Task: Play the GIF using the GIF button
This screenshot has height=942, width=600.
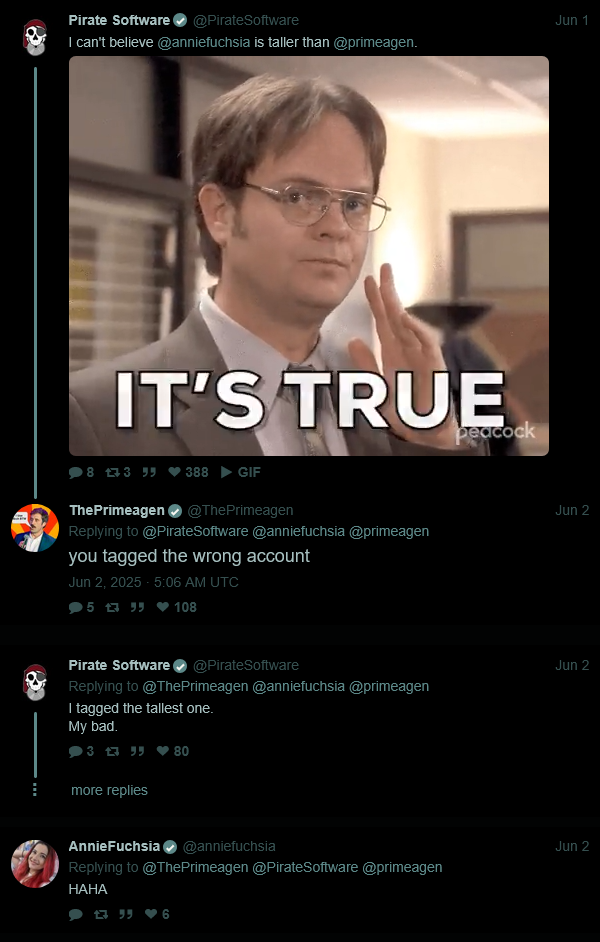Action: (241, 472)
